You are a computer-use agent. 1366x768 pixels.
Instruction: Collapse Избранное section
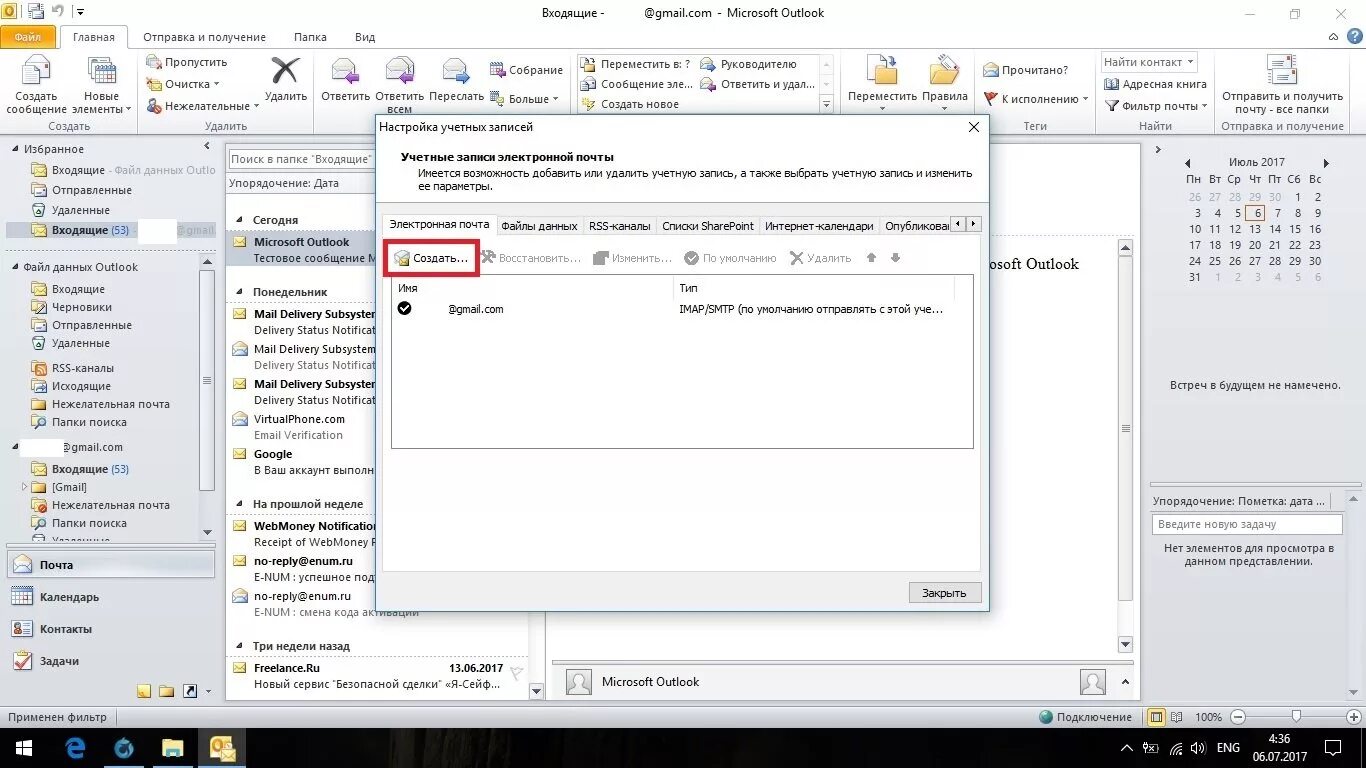(x=15, y=149)
